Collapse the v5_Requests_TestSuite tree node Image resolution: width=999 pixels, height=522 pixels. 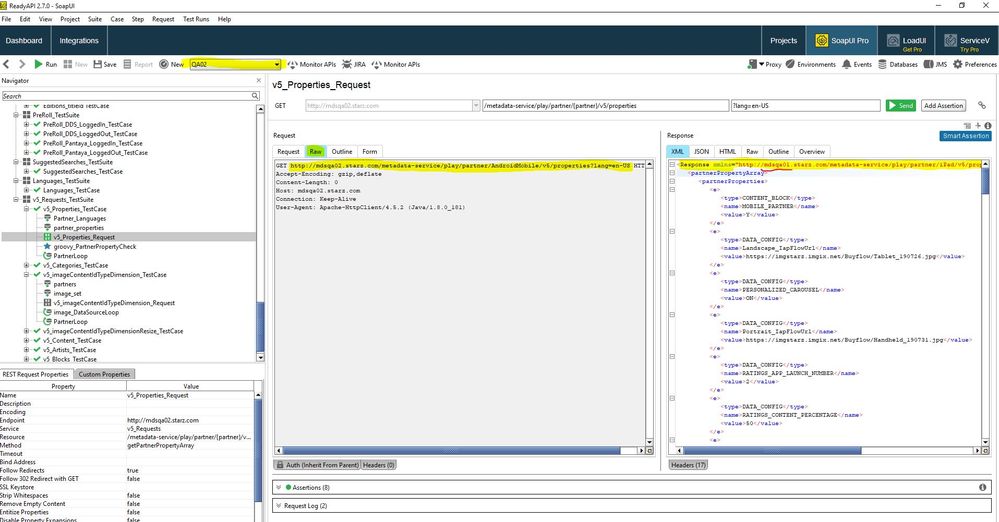[17, 199]
